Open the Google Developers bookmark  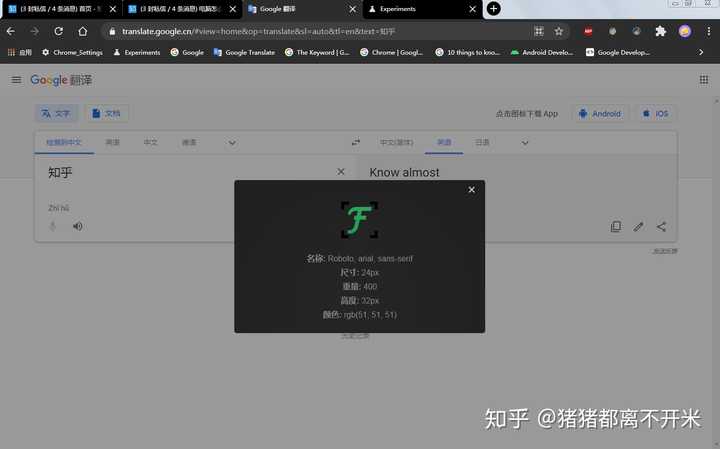coord(618,52)
